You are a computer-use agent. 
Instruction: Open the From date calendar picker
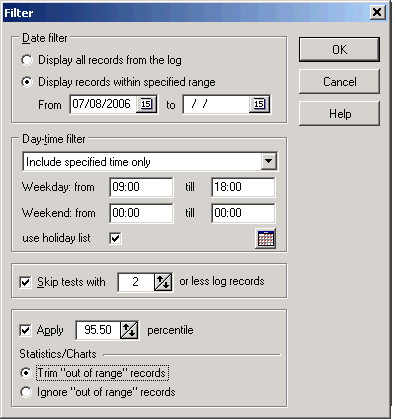pyautogui.click(x=146, y=104)
